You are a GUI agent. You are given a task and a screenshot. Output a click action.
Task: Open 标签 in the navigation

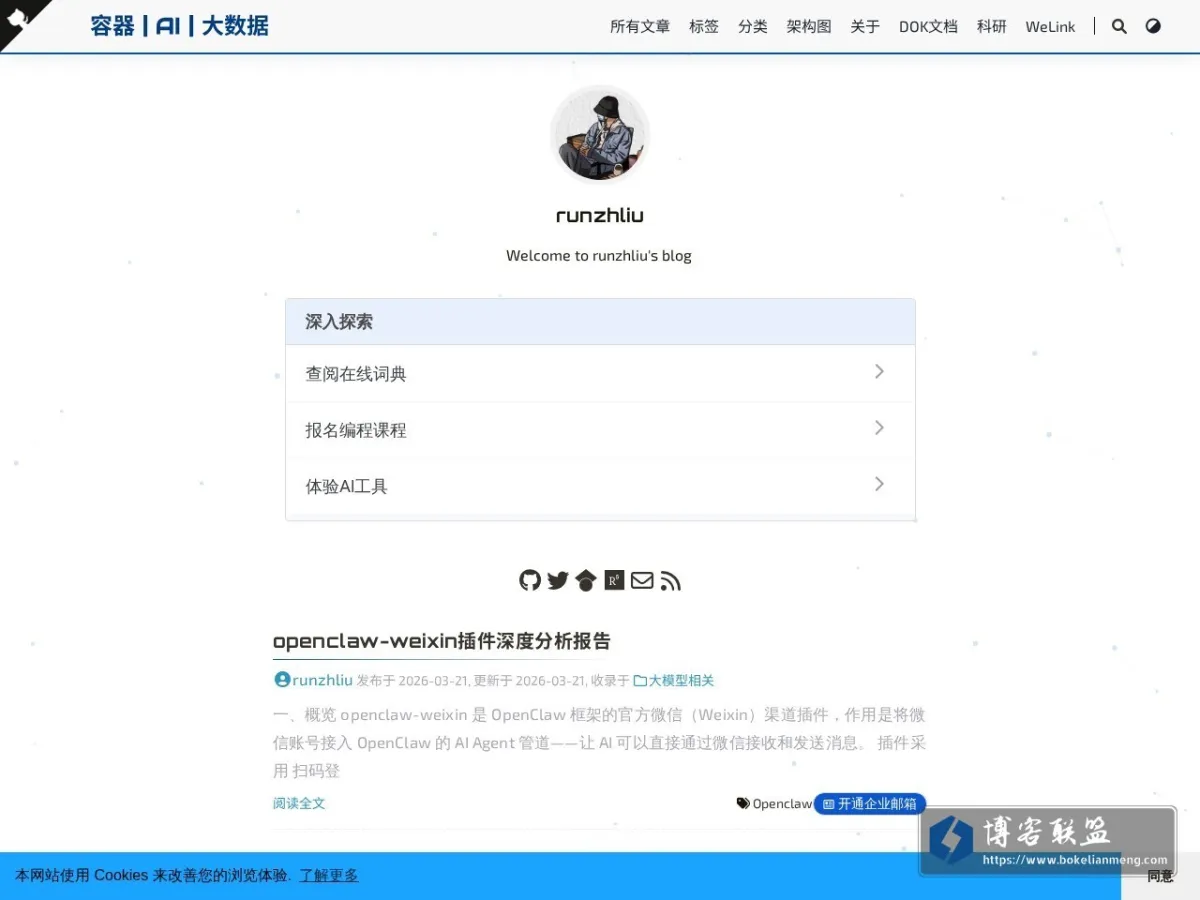click(x=704, y=26)
